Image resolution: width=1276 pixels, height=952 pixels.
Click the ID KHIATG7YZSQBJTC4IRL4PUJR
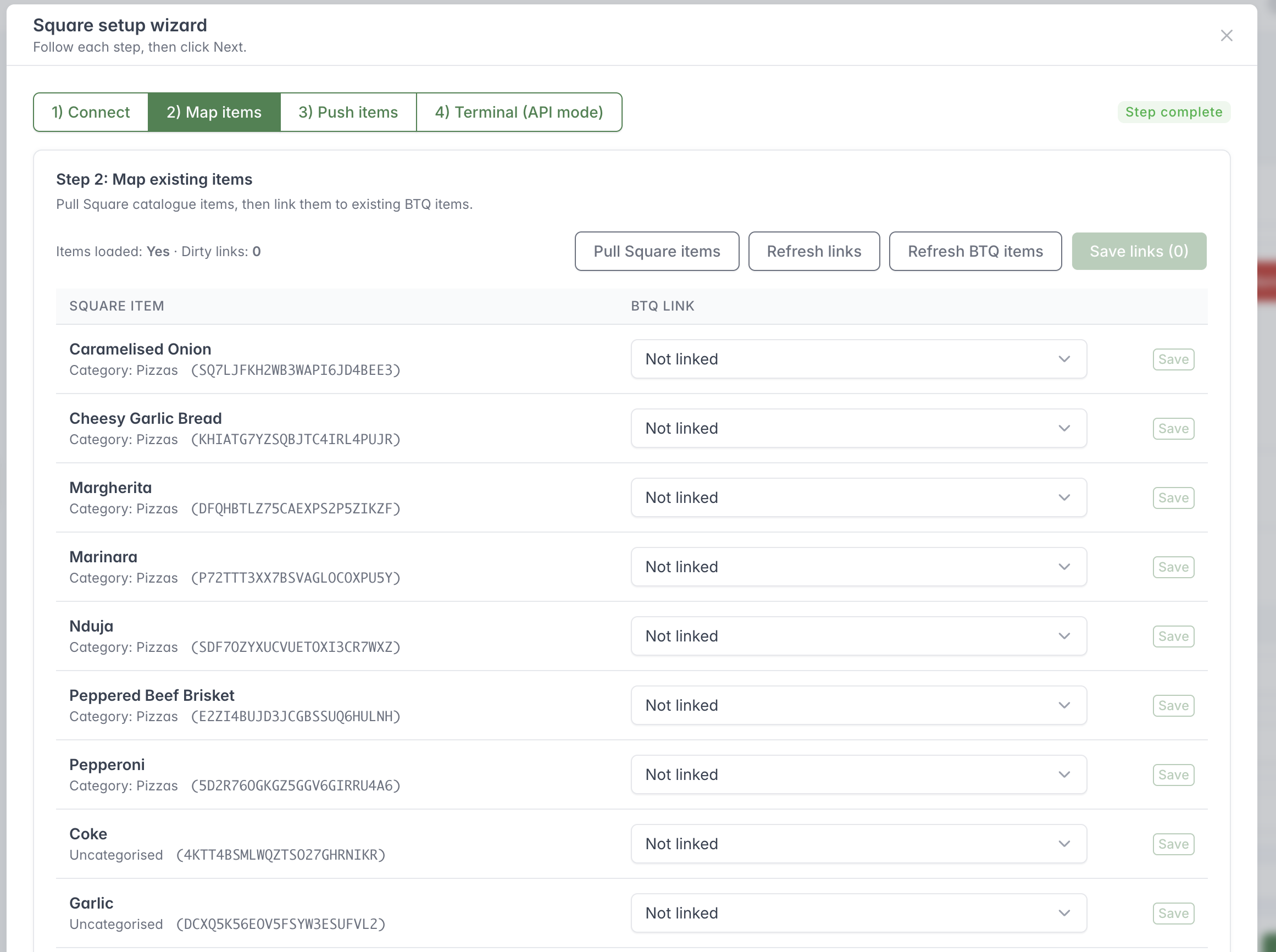click(296, 440)
